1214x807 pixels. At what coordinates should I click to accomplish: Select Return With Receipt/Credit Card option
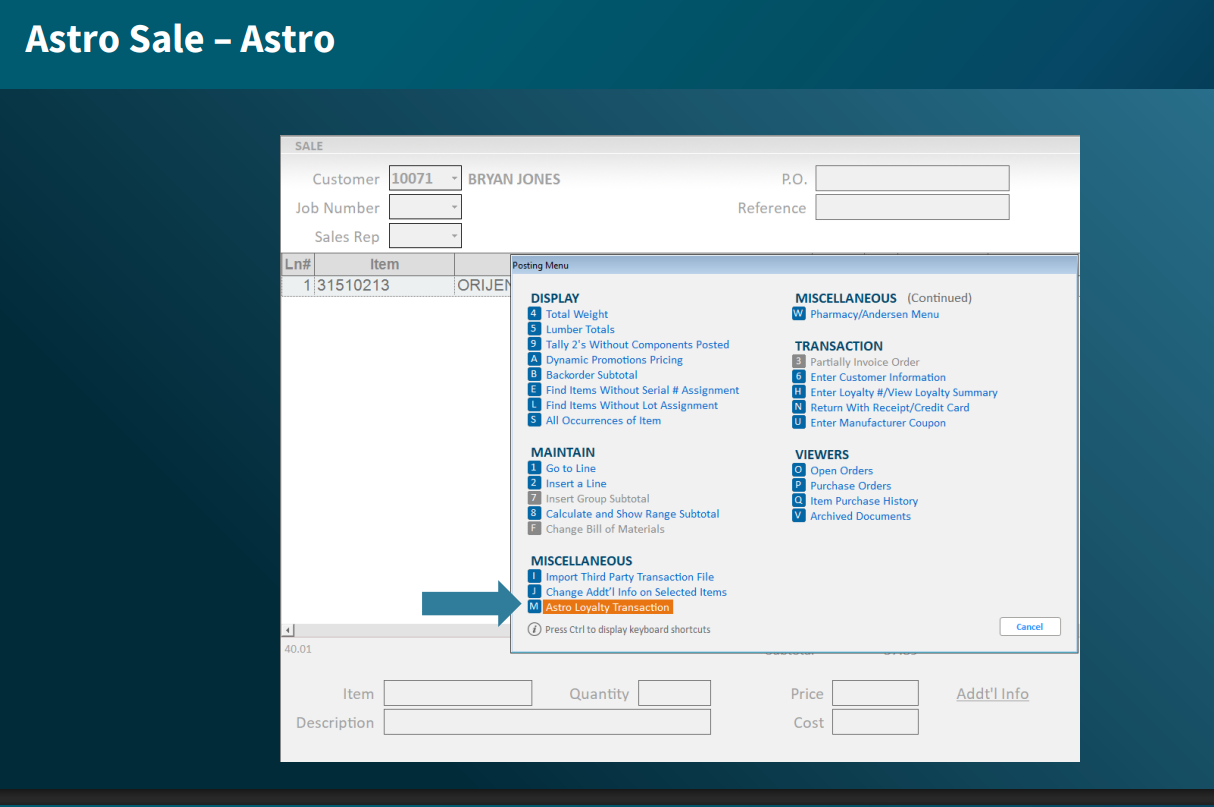tap(889, 408)
